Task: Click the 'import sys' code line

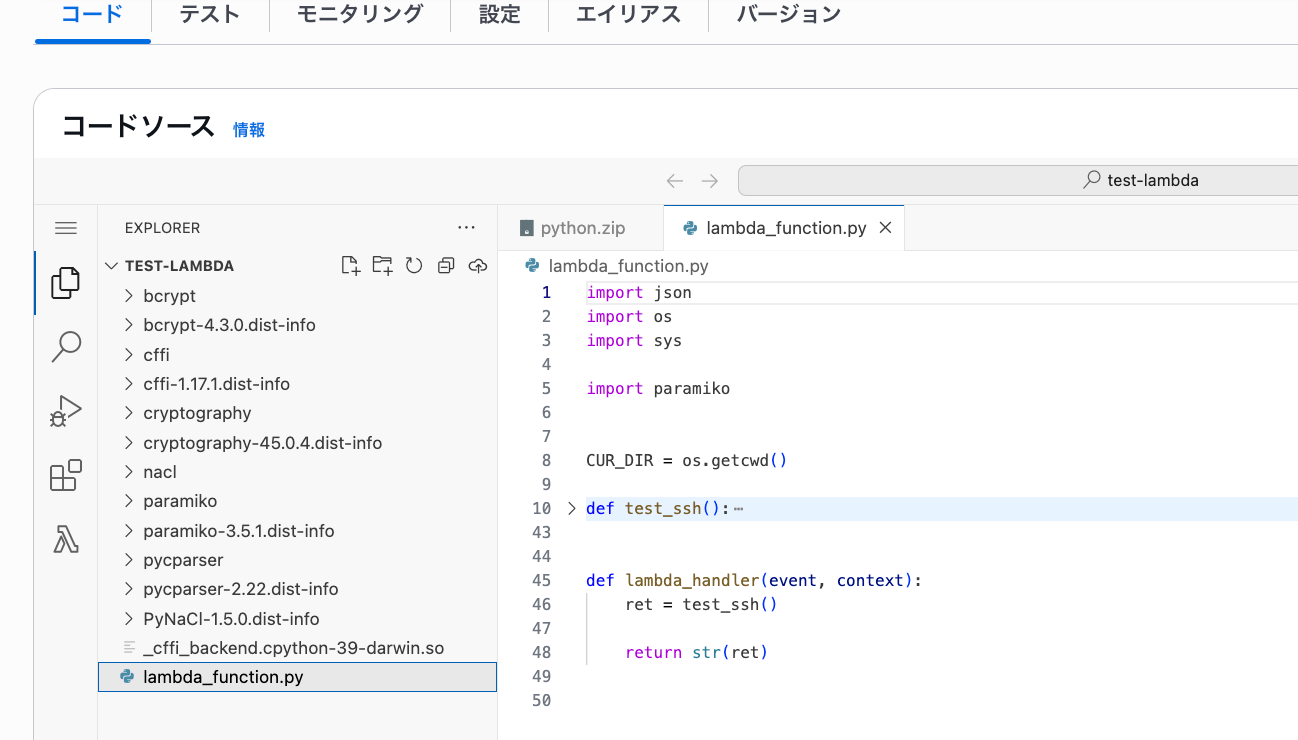Action: (634, 340)
